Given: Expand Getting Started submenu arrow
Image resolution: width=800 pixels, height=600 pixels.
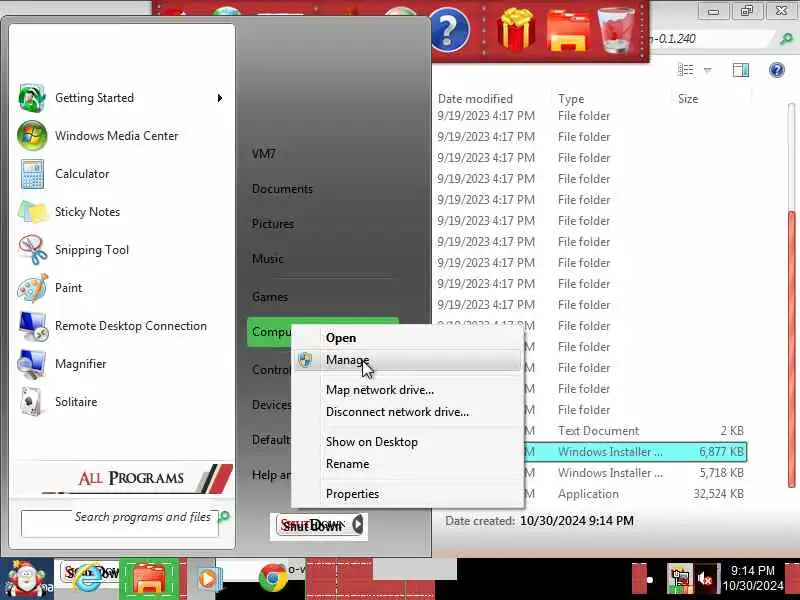Looking at the screenshot, I should point(220,98).
